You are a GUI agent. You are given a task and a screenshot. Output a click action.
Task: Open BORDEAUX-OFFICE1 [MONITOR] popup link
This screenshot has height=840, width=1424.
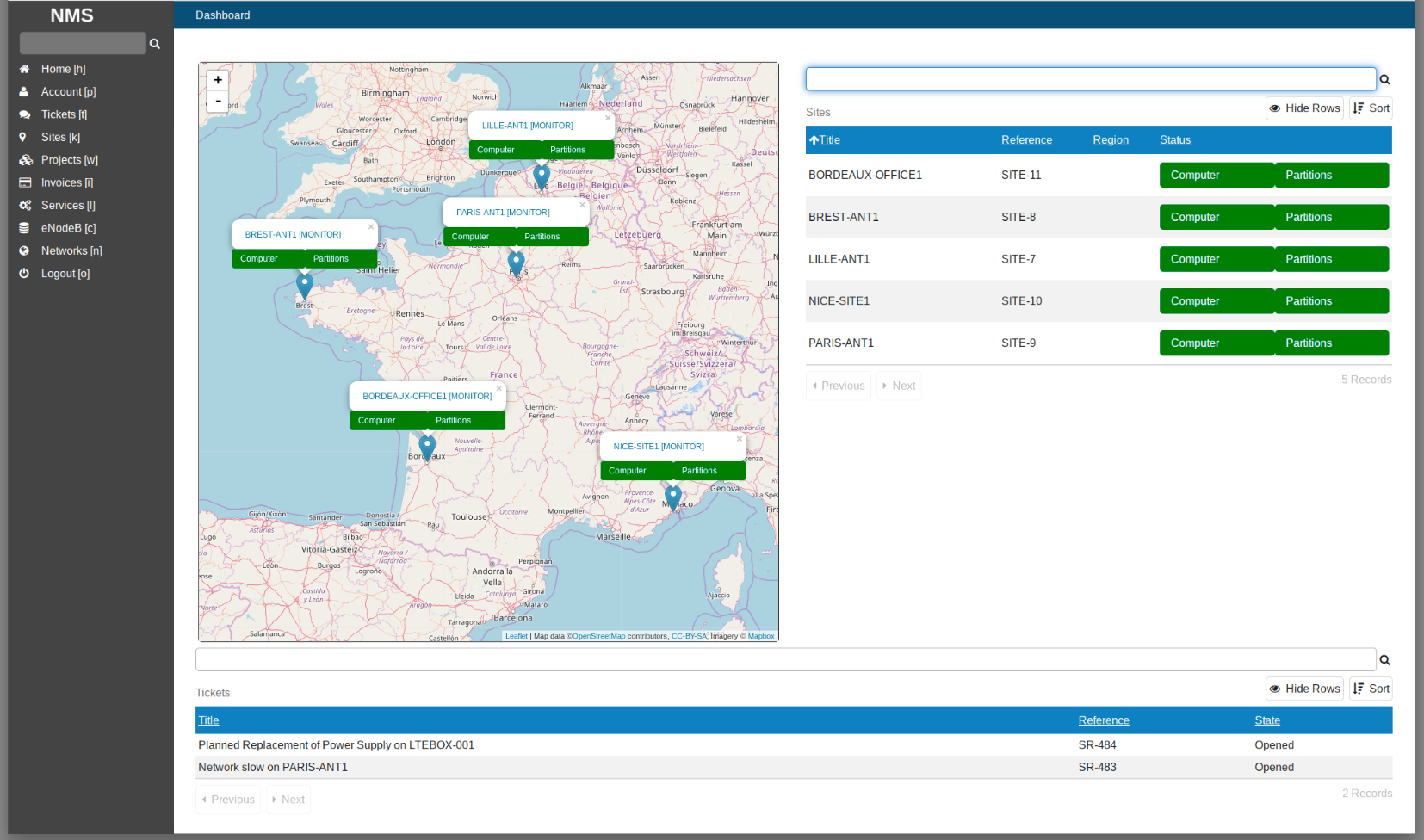(x=427, y=397)
